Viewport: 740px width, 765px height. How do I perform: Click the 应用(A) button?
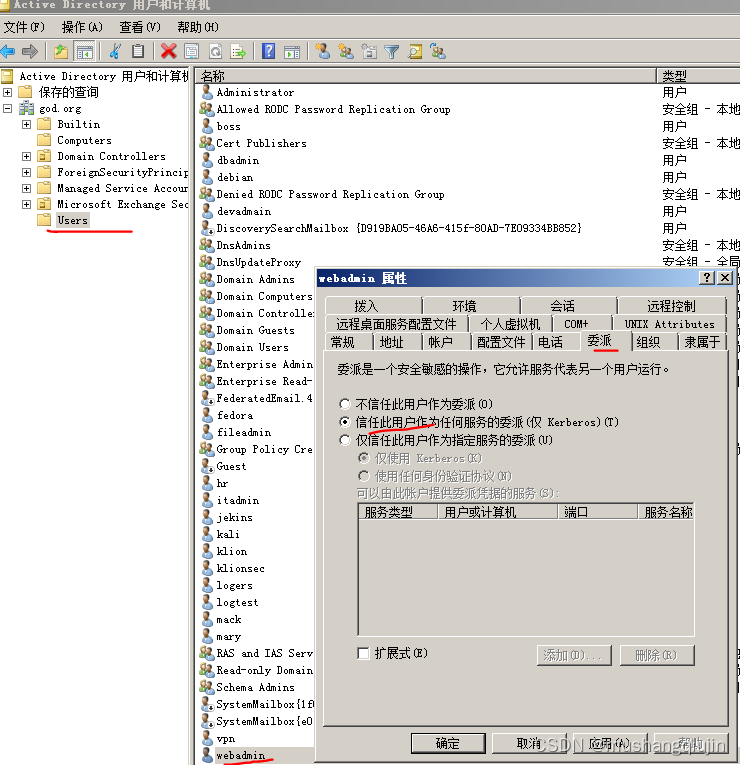610,743
